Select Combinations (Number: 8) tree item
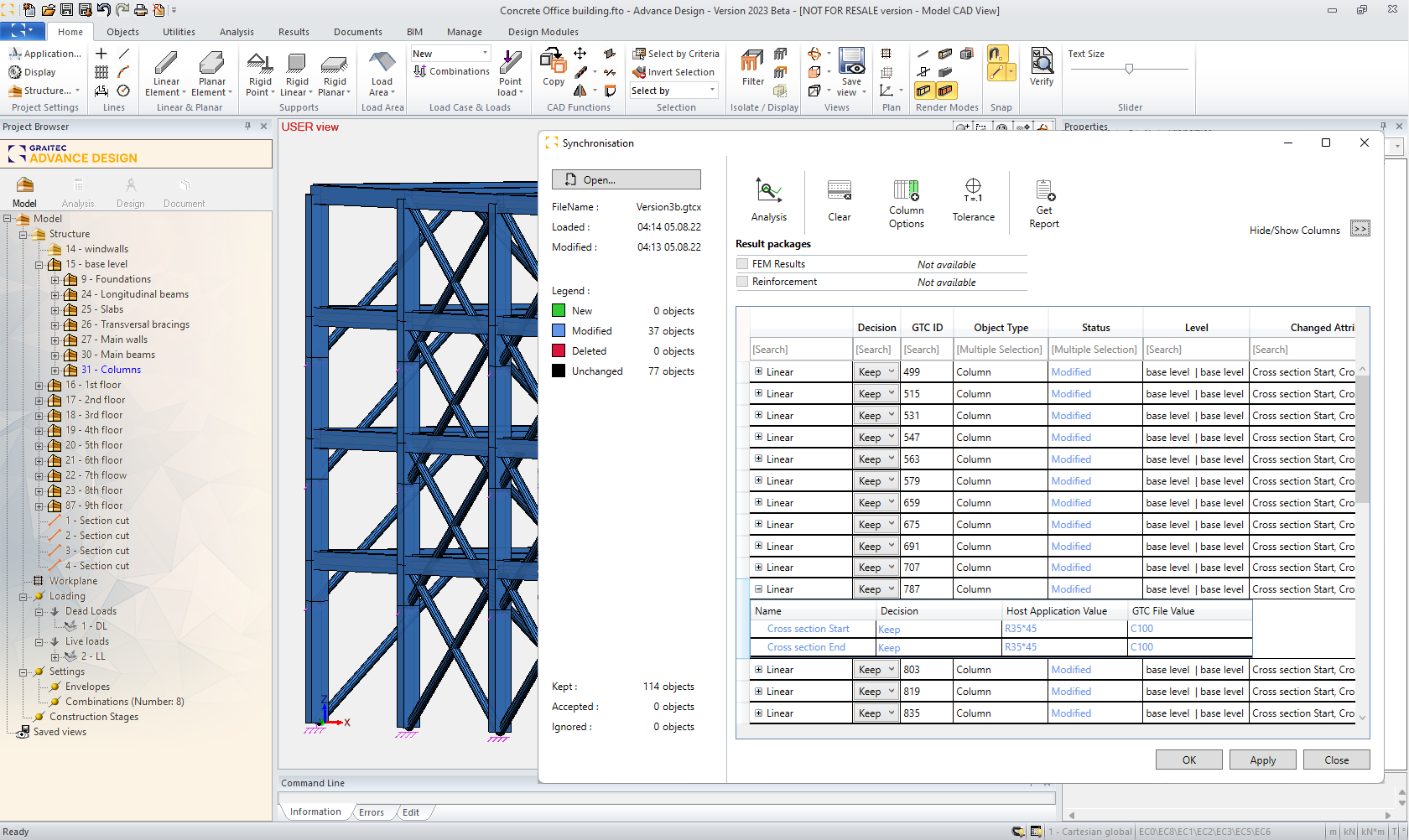The image size is (1409, 840). point(124,702)
